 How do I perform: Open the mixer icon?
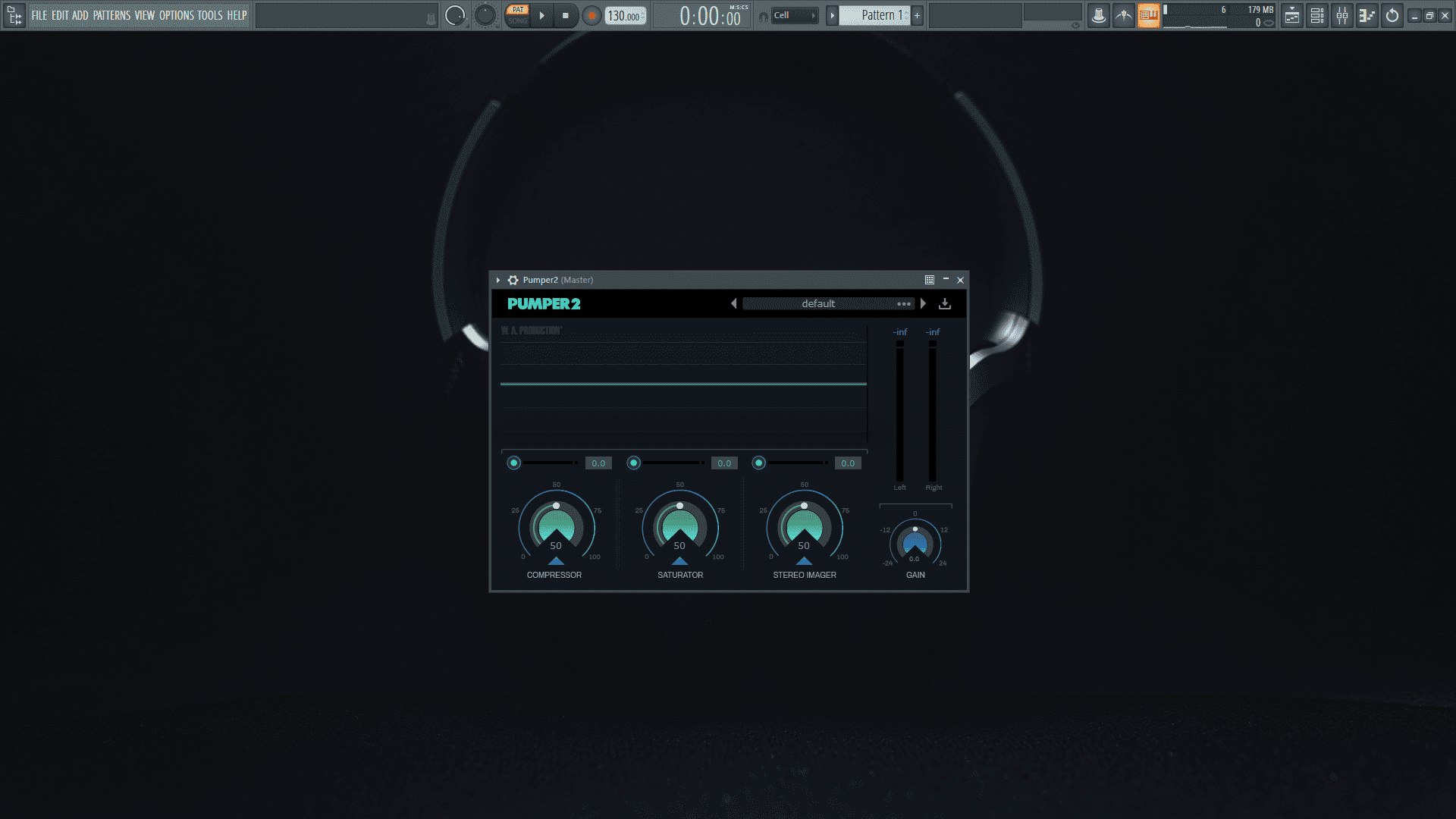[1342, 15]
